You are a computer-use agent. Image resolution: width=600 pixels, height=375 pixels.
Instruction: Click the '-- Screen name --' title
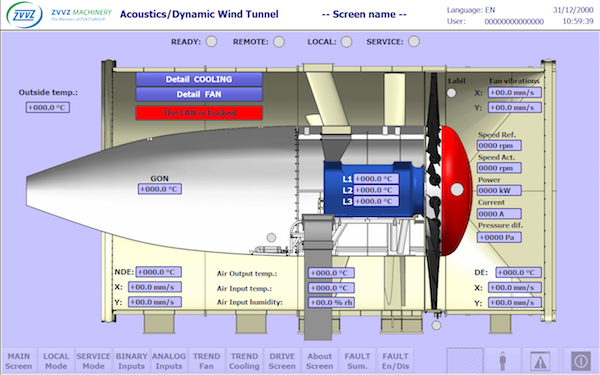[364, 15]
